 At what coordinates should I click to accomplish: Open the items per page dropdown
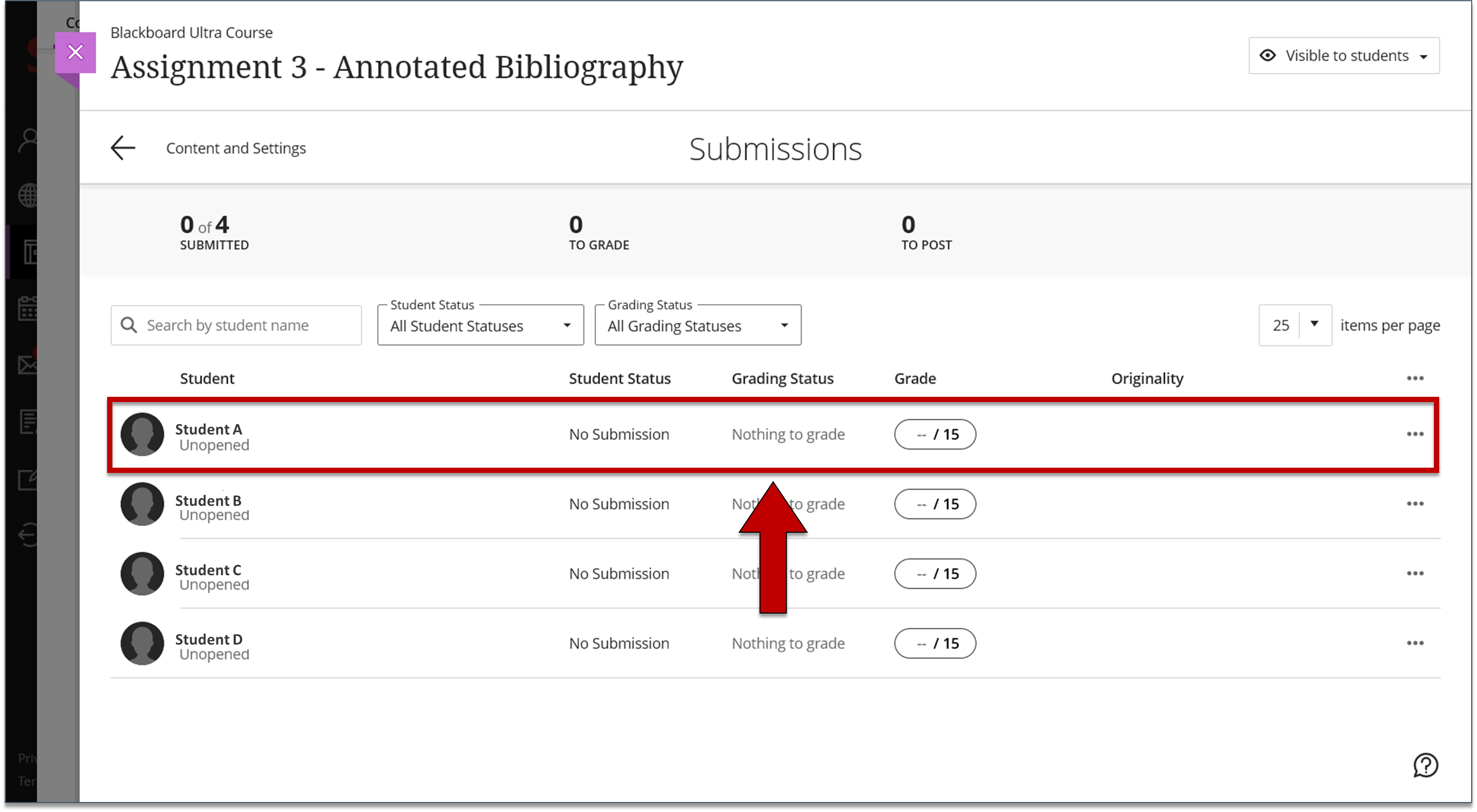[1295, 325]
